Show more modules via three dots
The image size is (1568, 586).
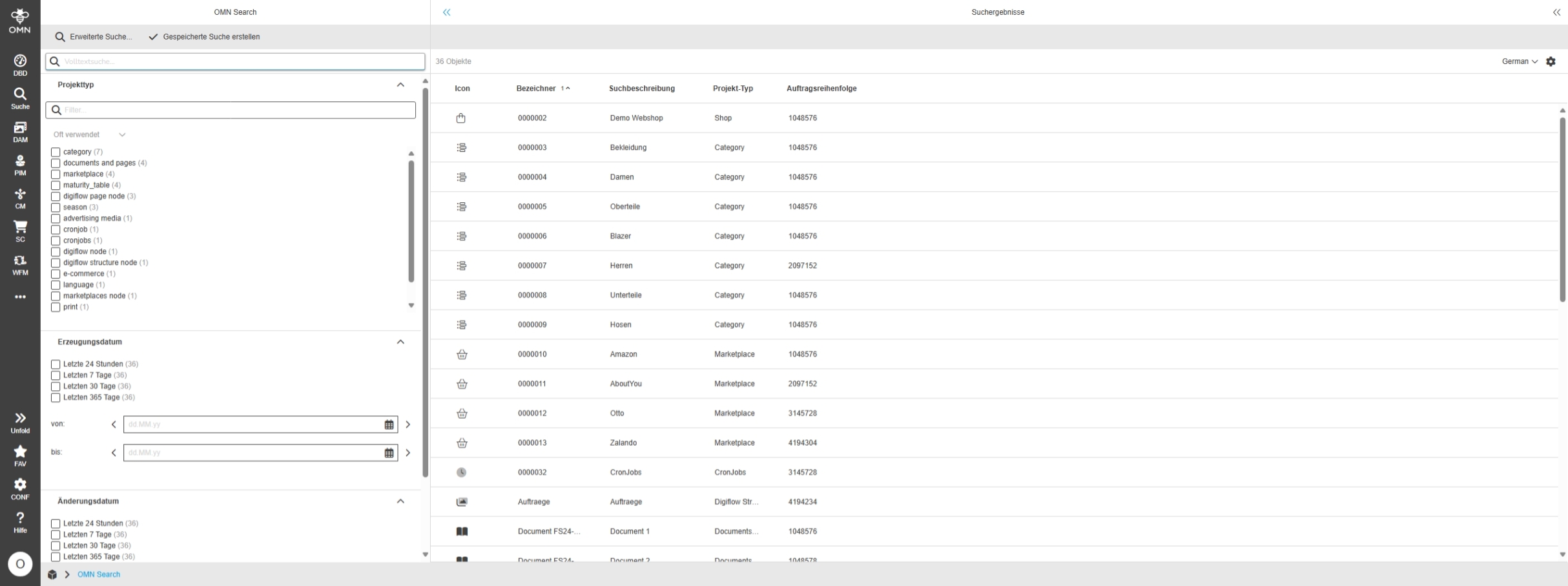[x=20, y=297]
